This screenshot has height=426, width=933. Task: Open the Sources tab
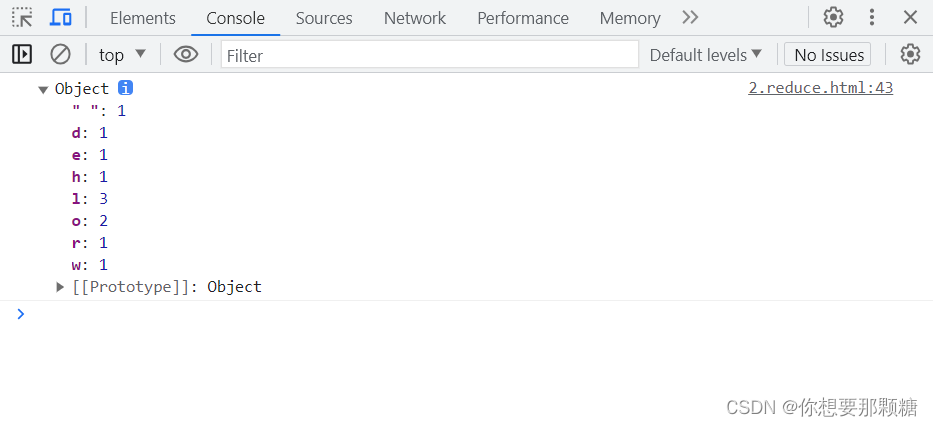(324, 18)
